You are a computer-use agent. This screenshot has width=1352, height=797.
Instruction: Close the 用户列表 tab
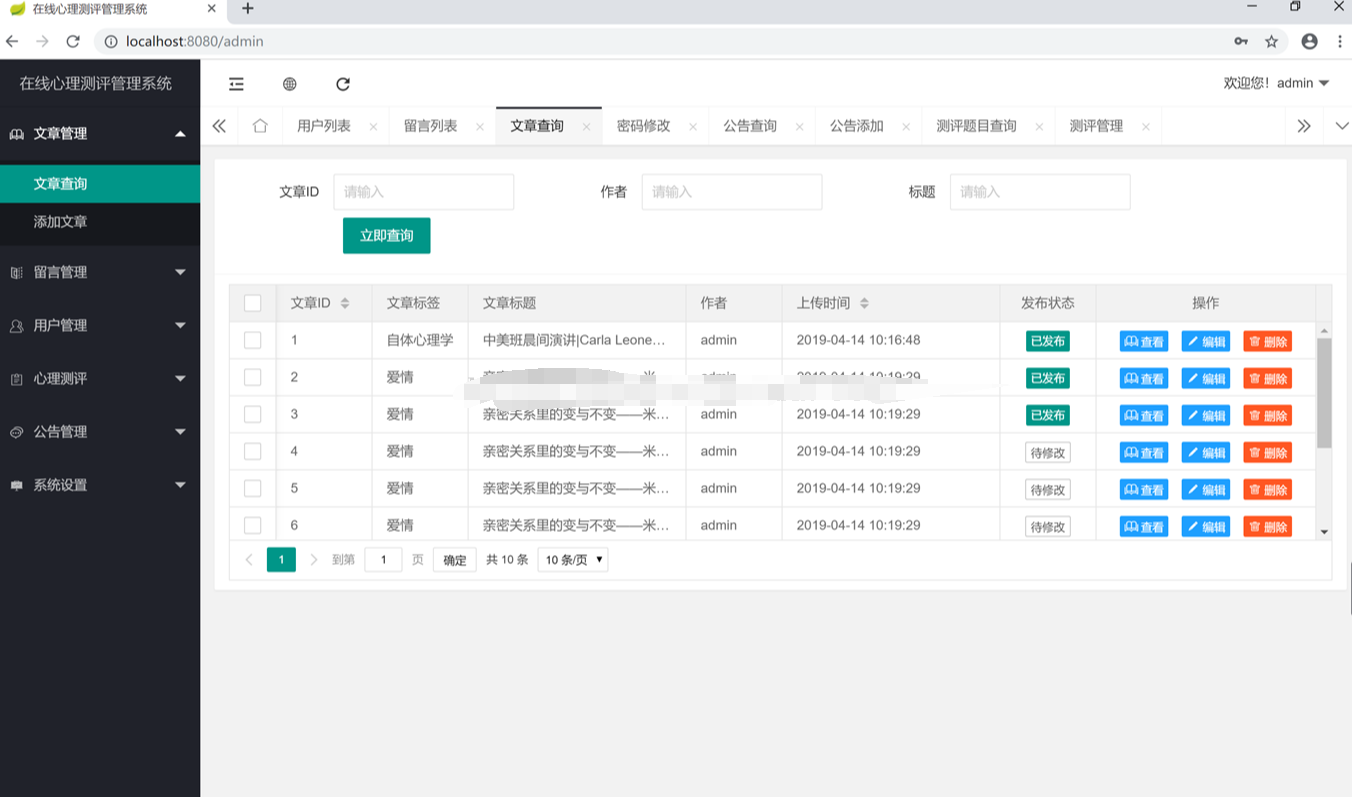pos(373,127)
